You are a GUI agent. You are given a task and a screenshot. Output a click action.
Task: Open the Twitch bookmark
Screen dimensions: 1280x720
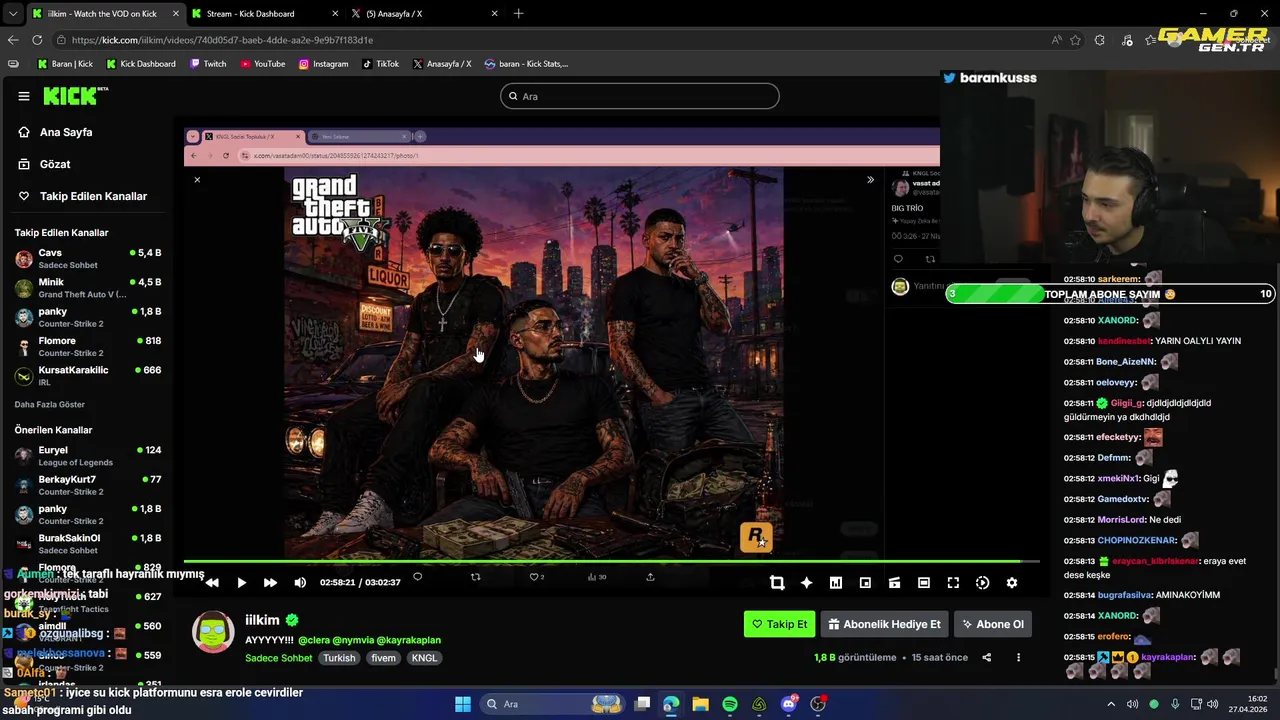click(x=206, y=64)
